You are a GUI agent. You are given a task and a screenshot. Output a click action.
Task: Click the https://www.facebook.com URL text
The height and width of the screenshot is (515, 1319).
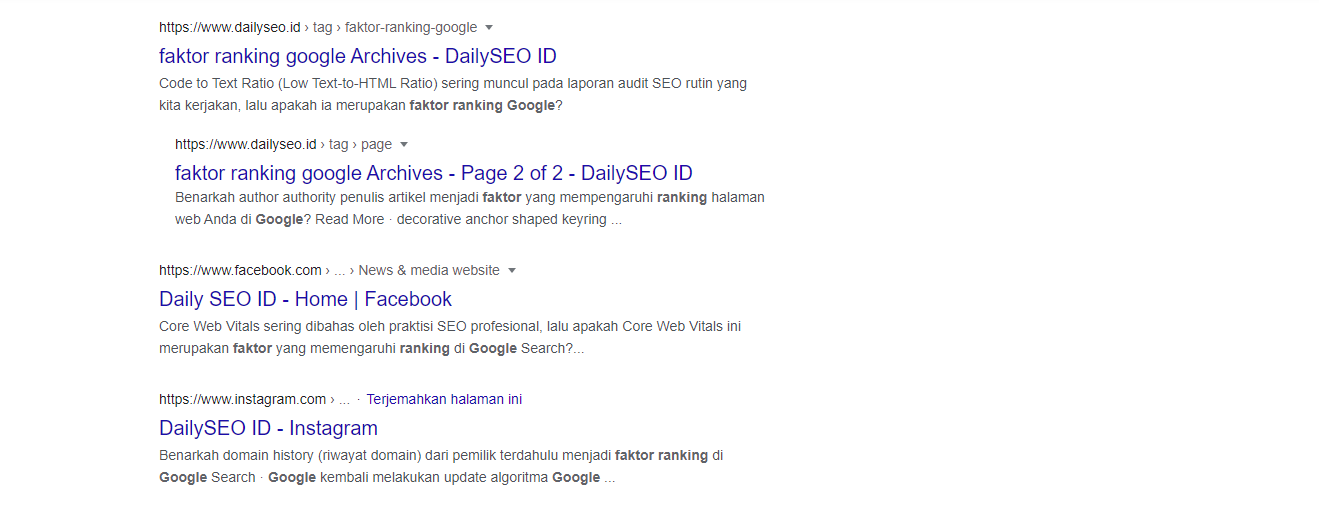[240, 270]
